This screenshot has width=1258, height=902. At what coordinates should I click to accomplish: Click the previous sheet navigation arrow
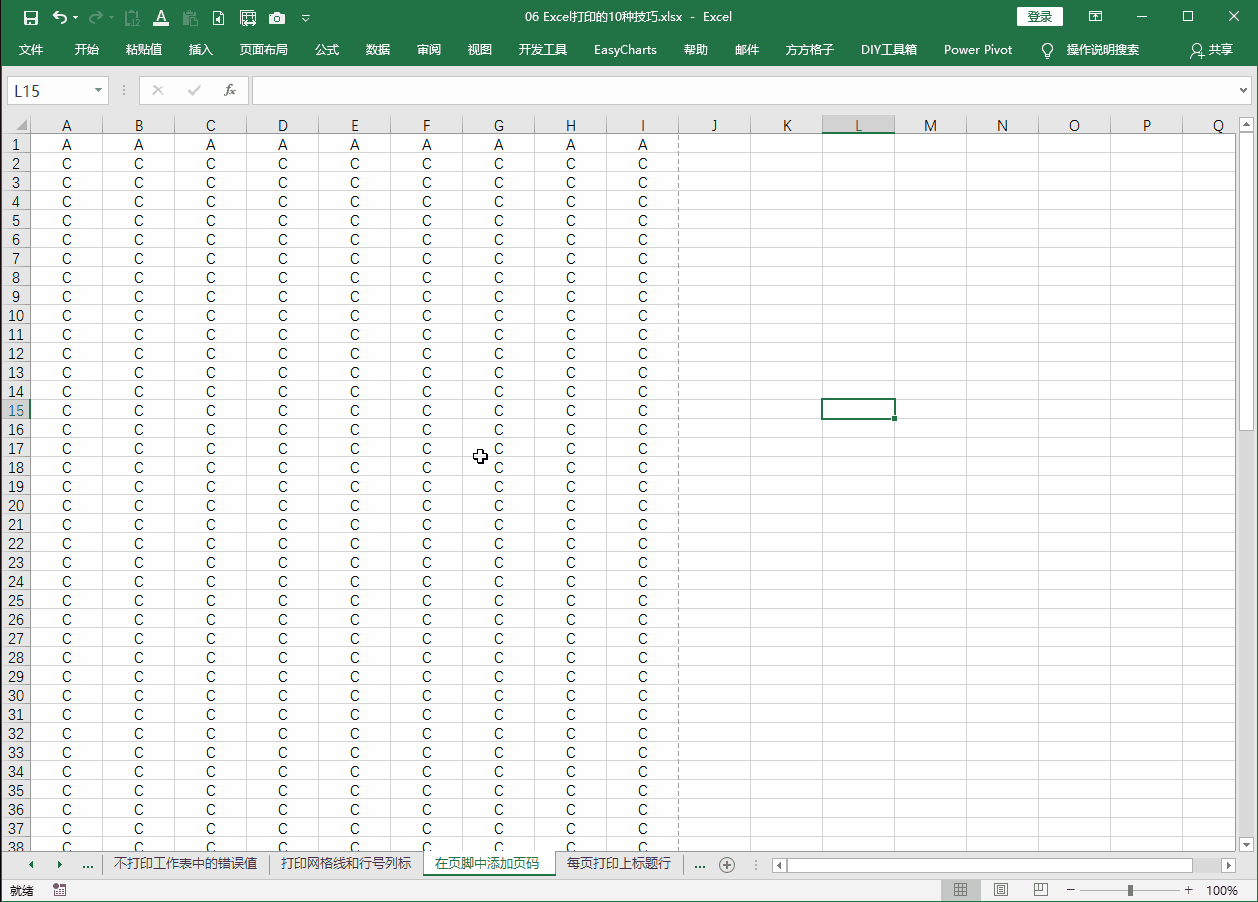(31, 864)
